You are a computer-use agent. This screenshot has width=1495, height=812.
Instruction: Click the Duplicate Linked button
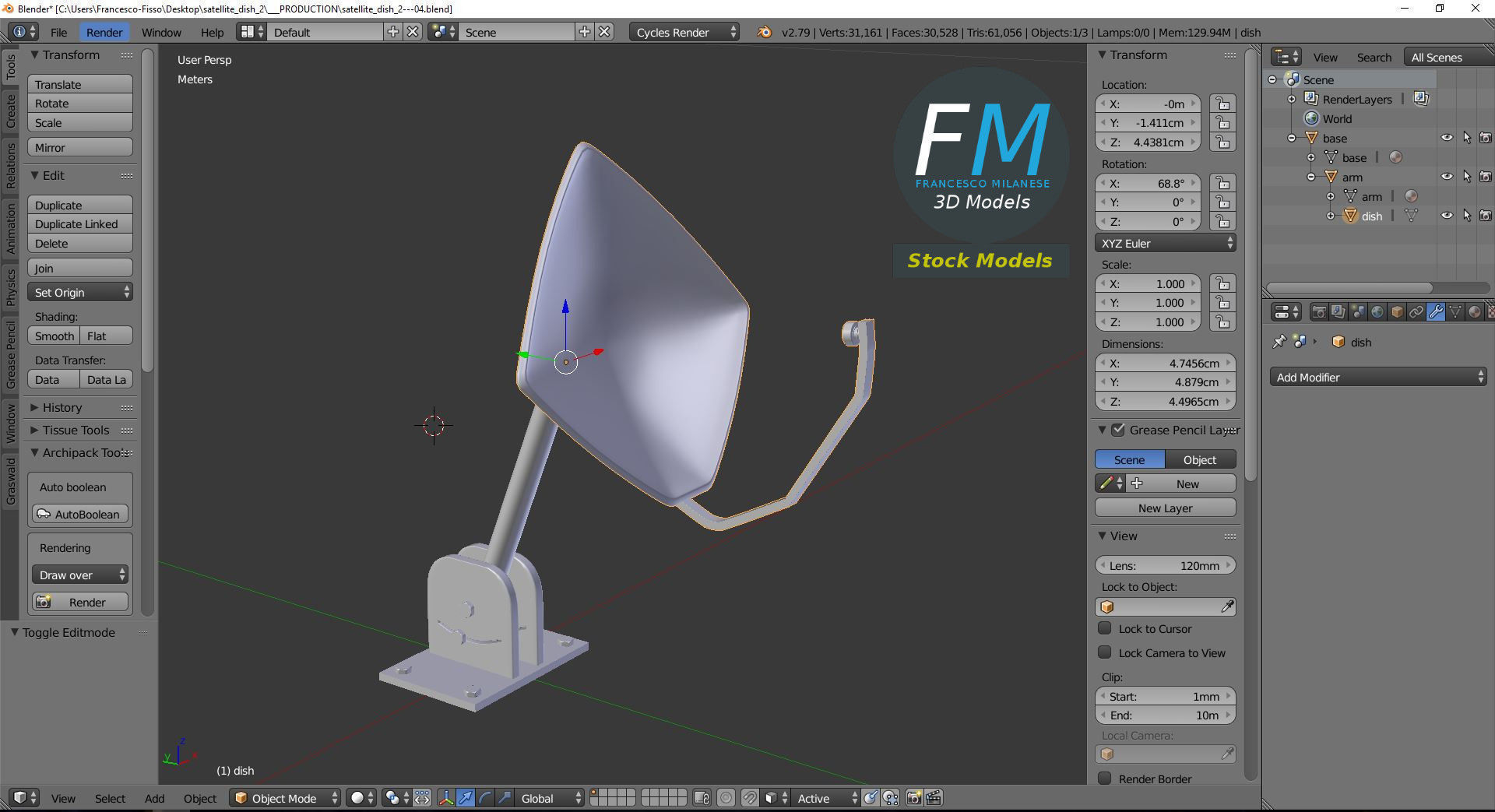tap(80, 223)
